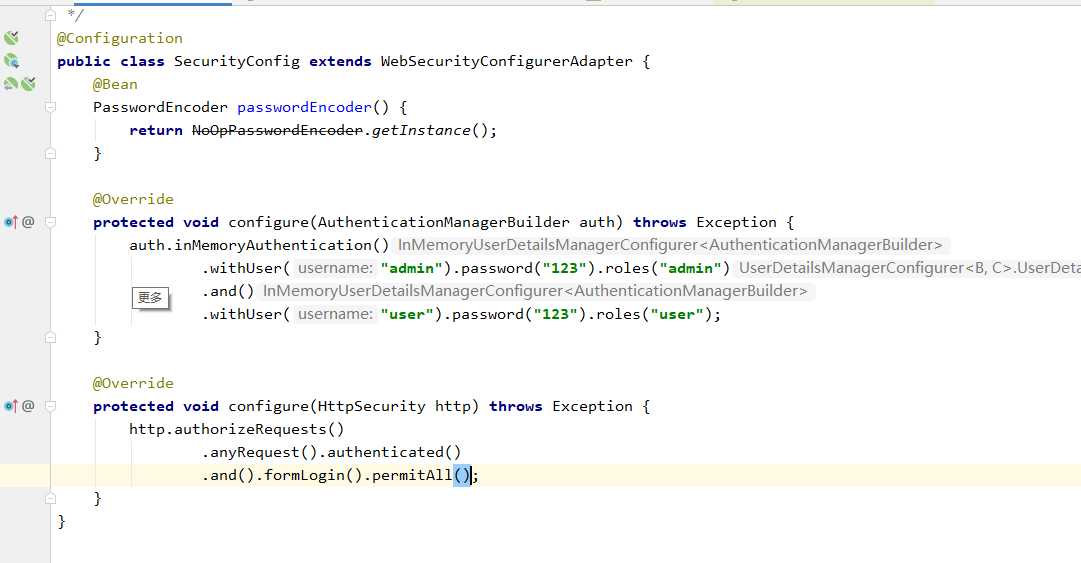
Task: Click the InMemoryUserDetailsManagerConfigurer hint after .and()
Action: pos(535,291)
